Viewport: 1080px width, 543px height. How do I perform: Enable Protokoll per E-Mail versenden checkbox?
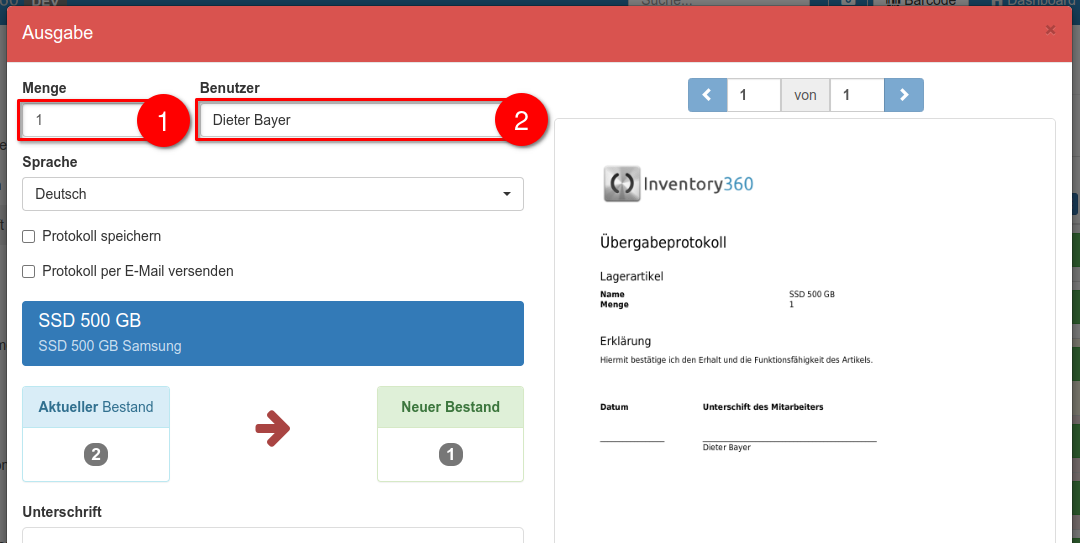29,271
